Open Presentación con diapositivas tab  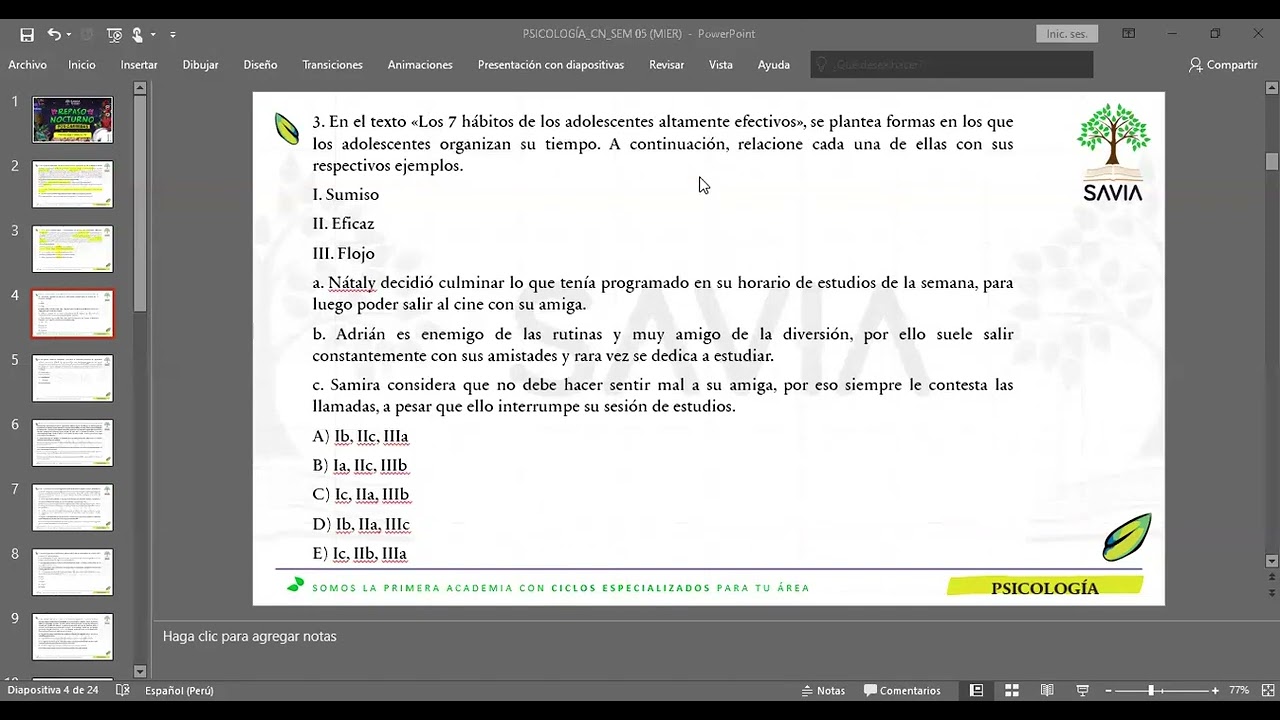tap(551, 65)
